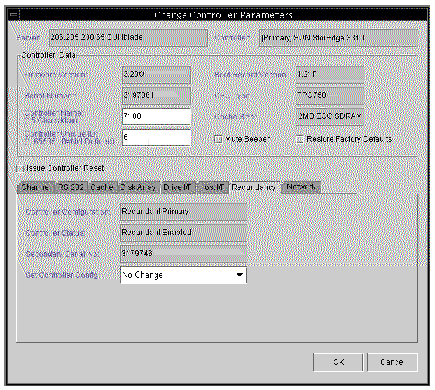Open the Network tab
435x390 pixels.
coord(301,187)
